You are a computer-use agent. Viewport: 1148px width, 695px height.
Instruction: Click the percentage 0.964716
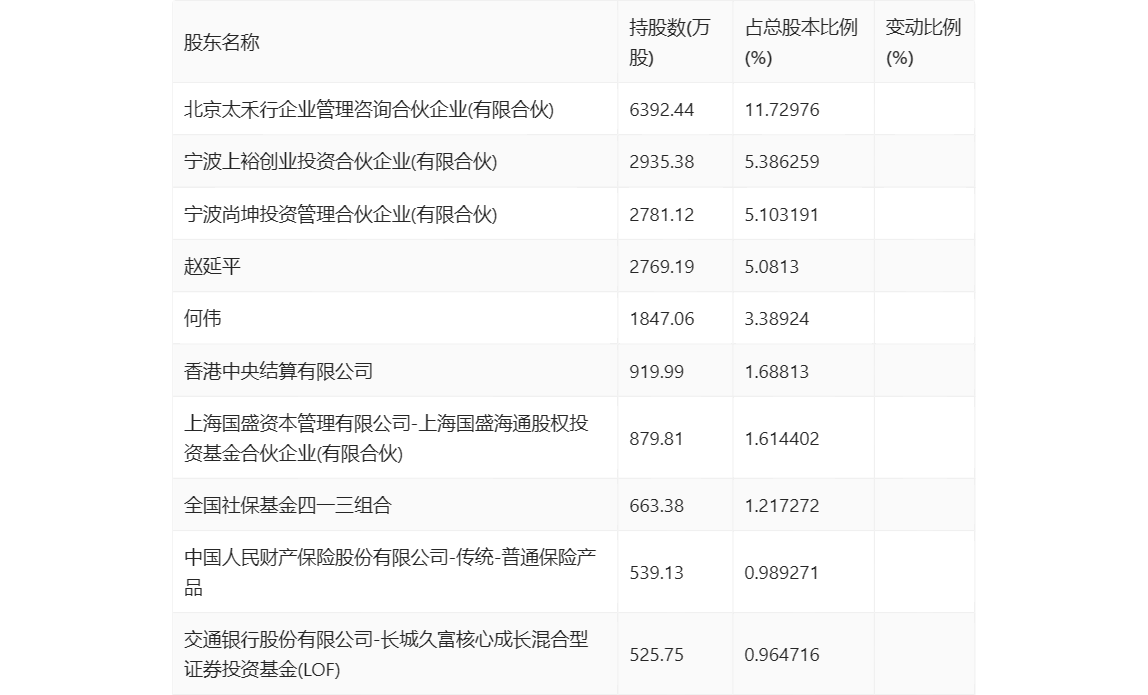782,655
